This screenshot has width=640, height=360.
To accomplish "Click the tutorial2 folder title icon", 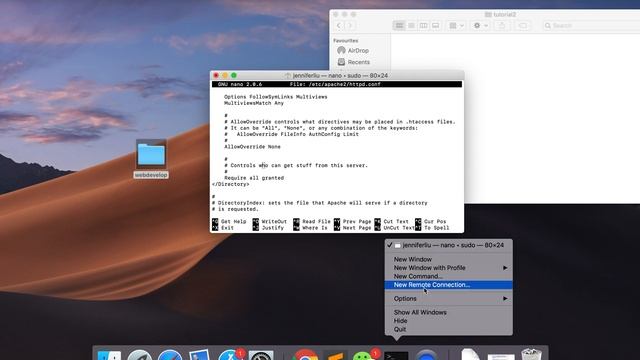I will (x=488, y=14).
